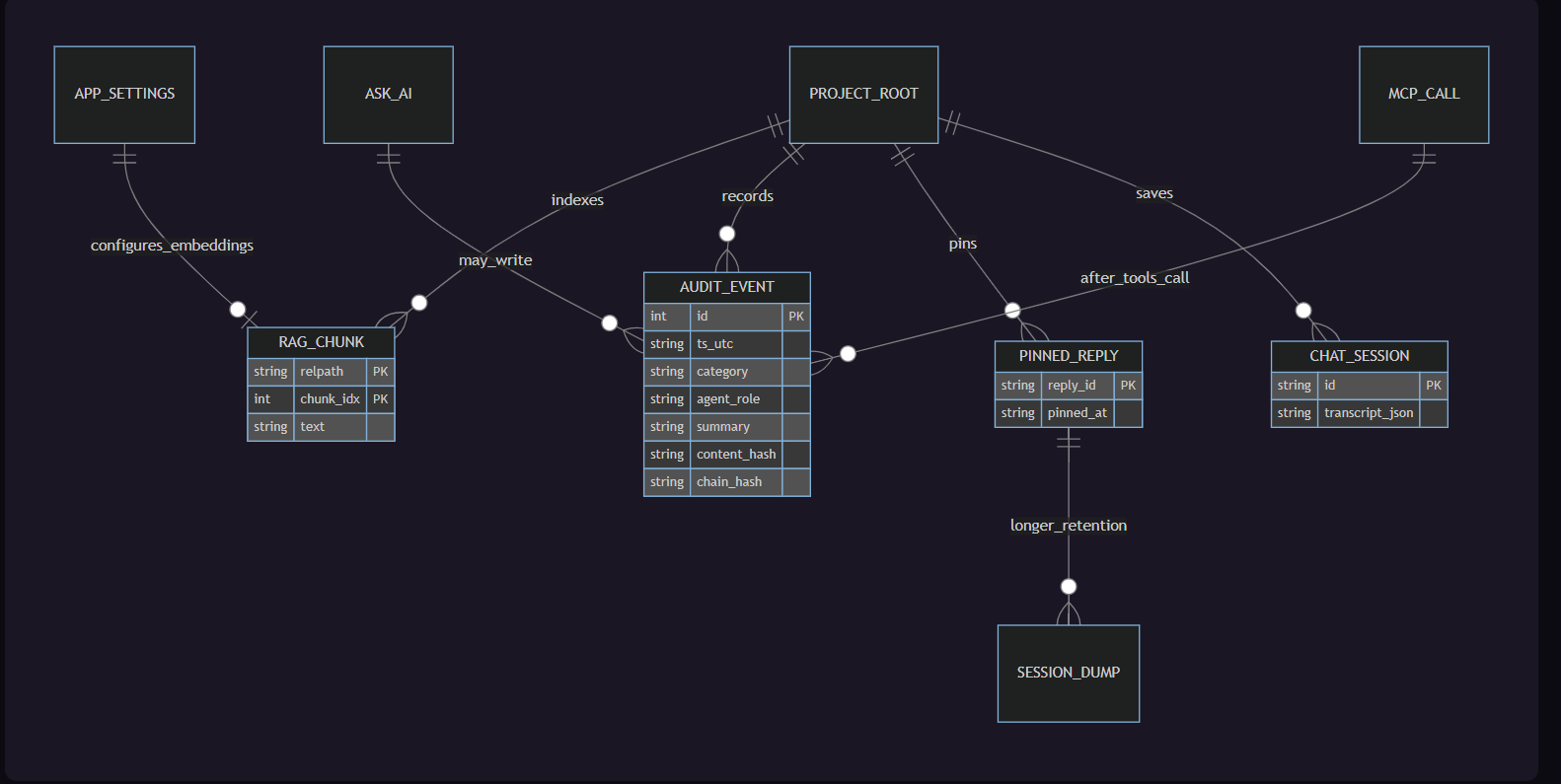Click the PK marker on reply_id row
The width and height of the screenshot is (1561, 784).
coord(1128,386)
